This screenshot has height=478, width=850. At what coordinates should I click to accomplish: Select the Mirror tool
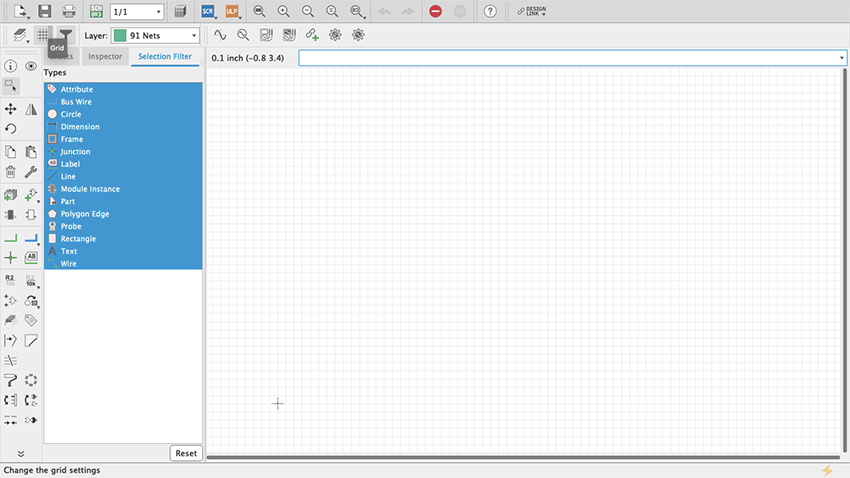tap(31, 109)
